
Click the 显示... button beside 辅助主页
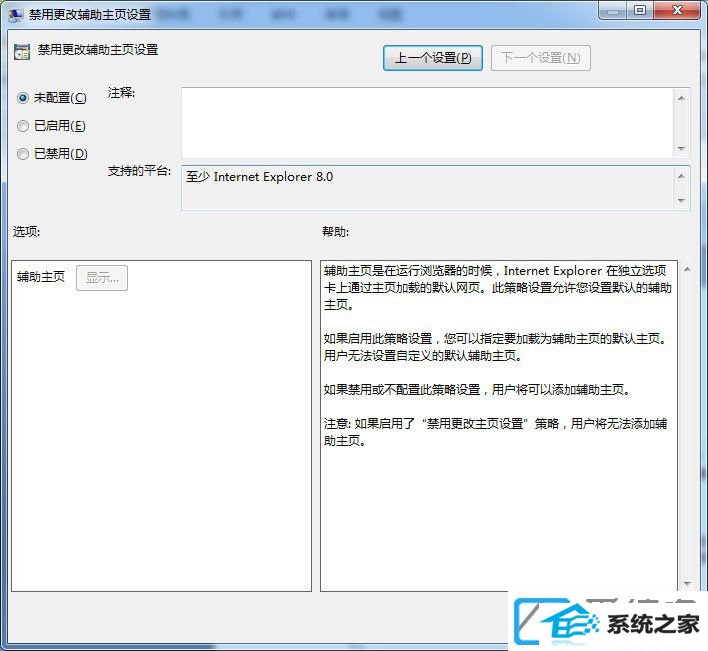click(102, 278)
